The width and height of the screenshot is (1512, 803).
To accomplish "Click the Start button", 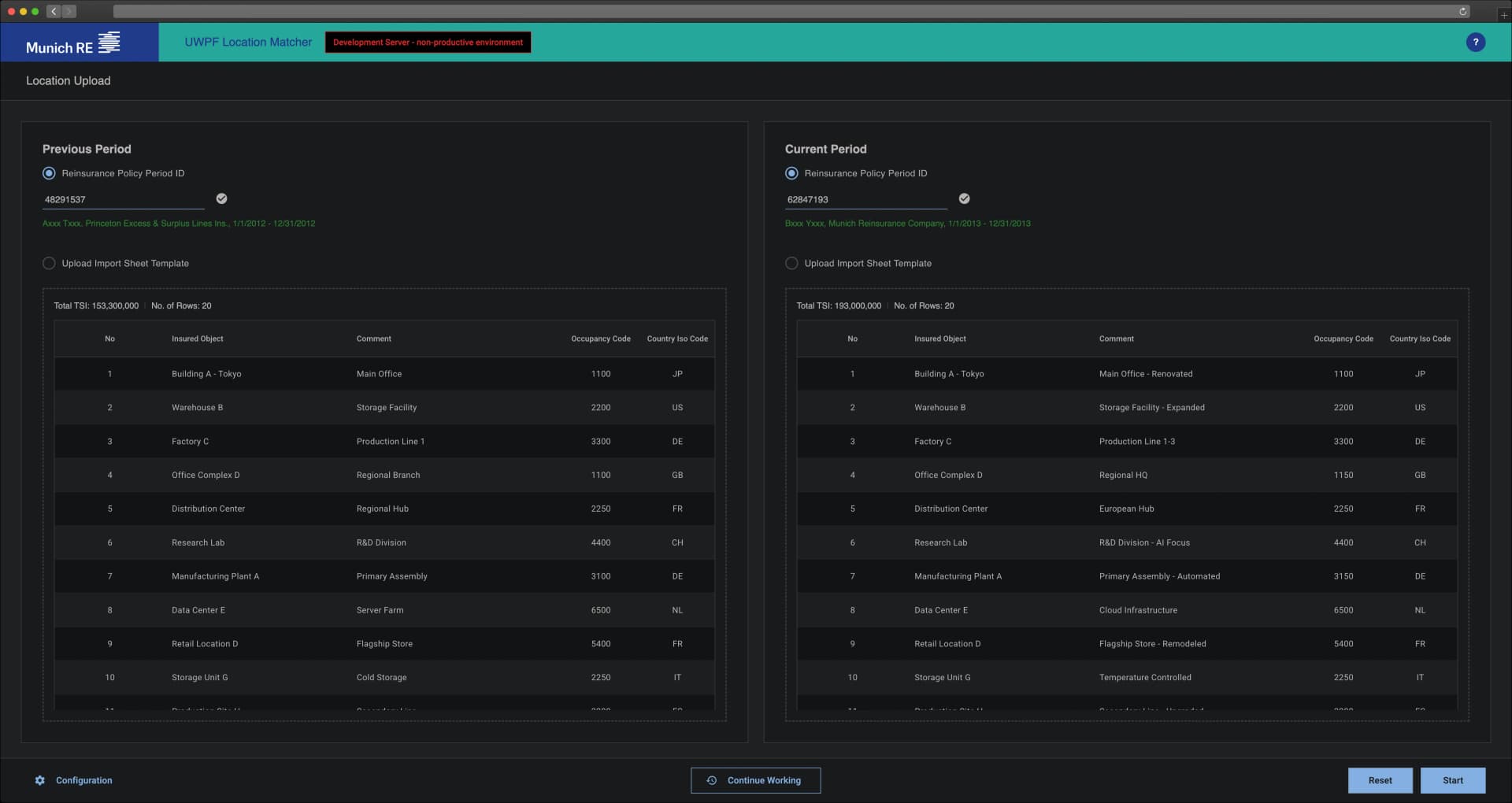I will coord(1453,780).
